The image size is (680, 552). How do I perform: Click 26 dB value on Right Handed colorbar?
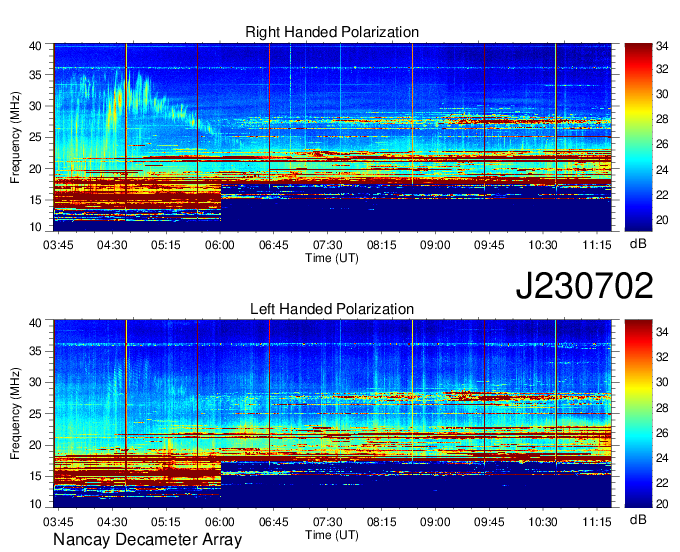click(662, 144)
